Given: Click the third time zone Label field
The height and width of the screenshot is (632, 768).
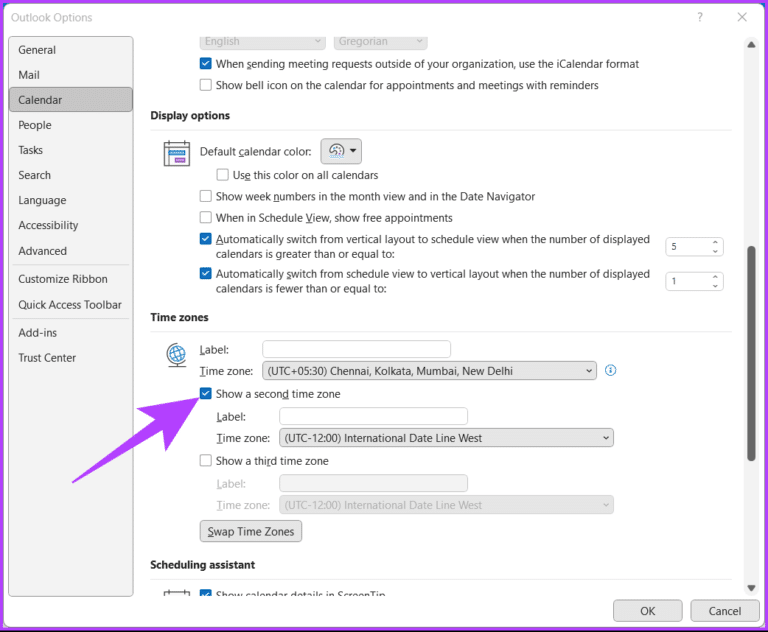Looking at the screenshot, I should (373, 484).
